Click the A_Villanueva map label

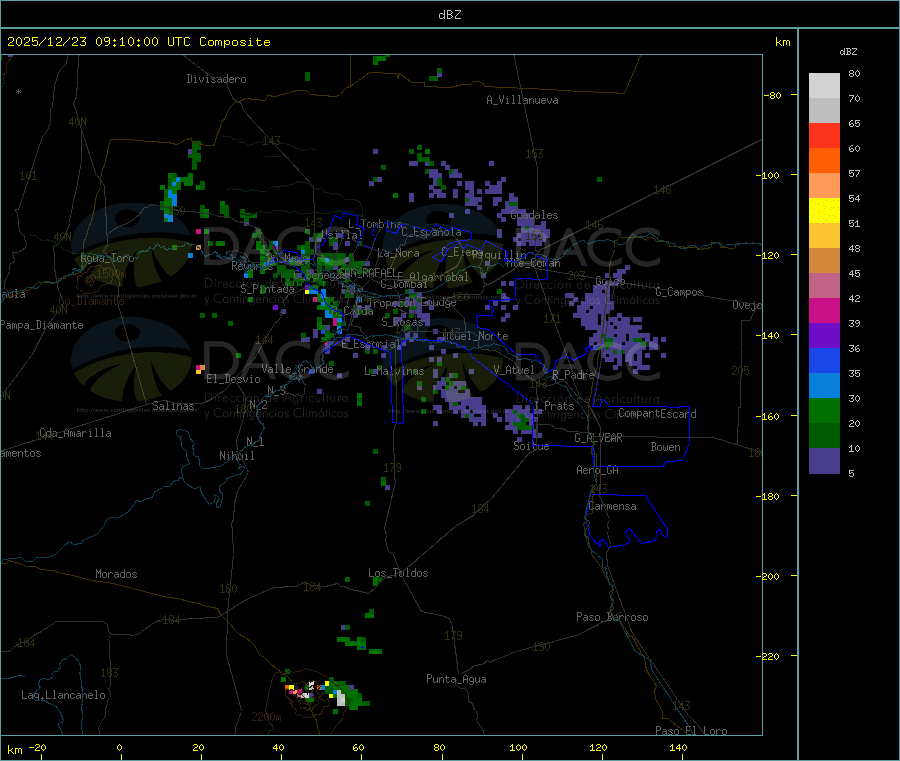tap(522, 100)
